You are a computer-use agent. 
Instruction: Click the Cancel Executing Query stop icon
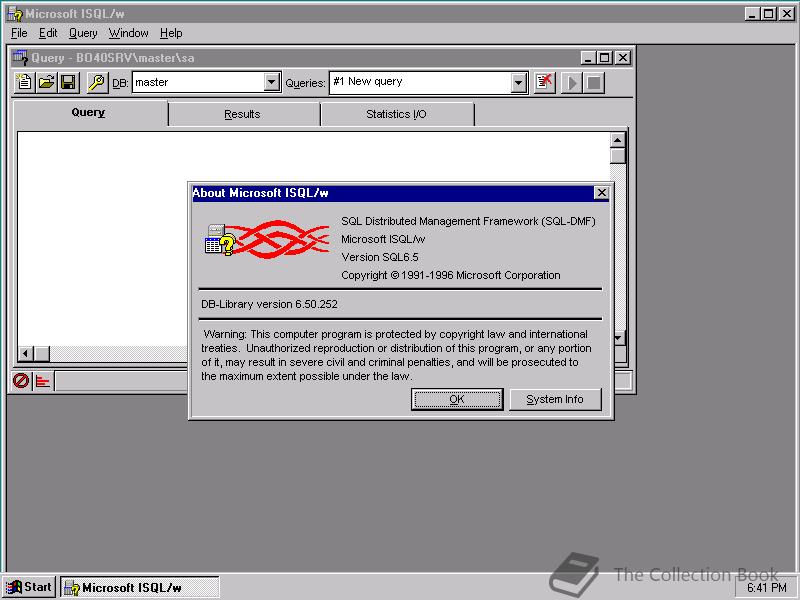coord(594,82)
